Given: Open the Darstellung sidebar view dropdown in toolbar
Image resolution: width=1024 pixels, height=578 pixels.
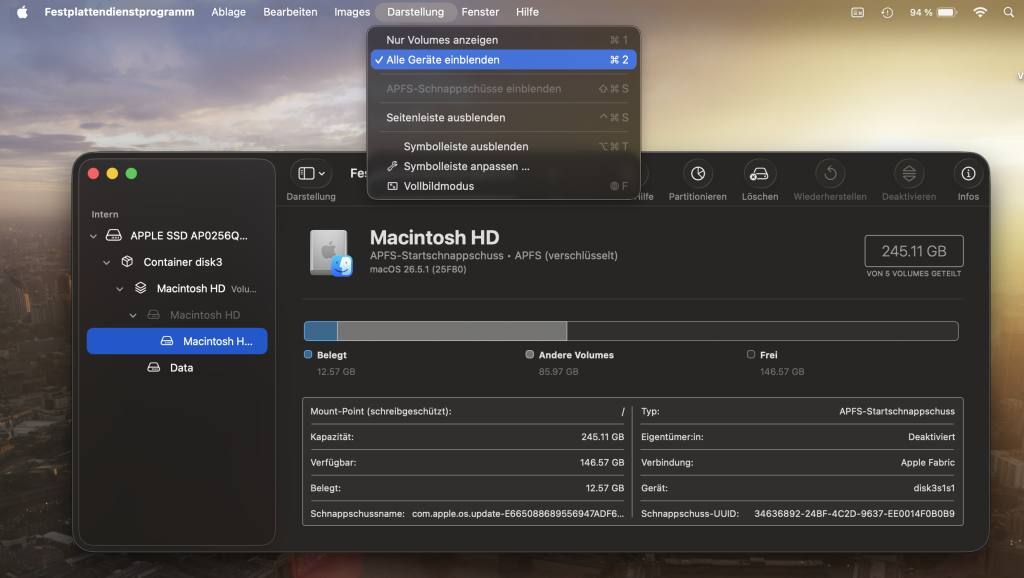Looking at the screenshot, I should (311, 173).
